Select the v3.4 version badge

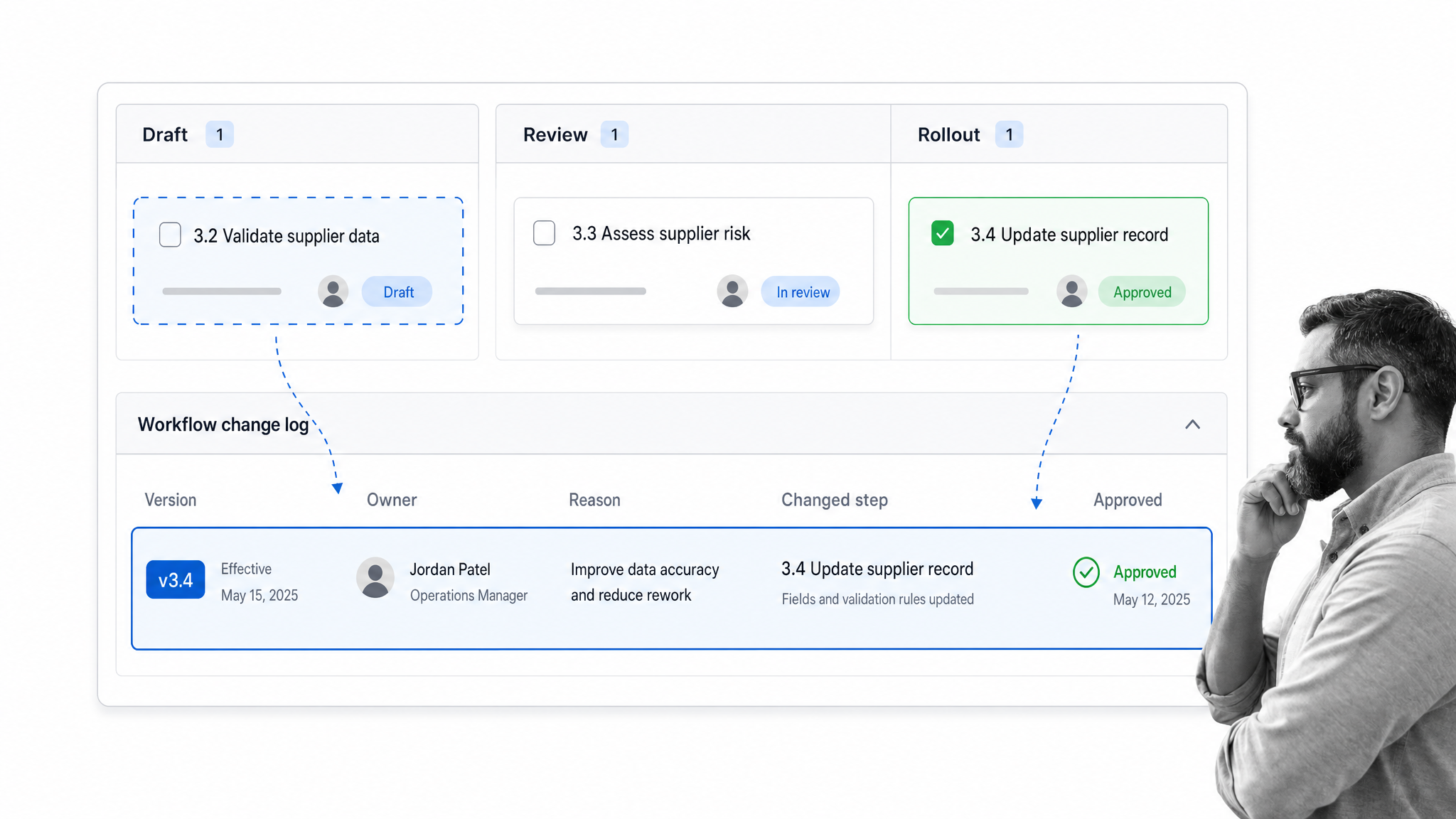(176, 579)
